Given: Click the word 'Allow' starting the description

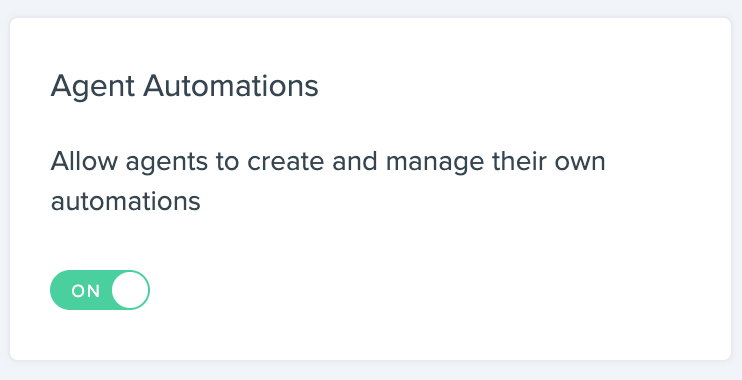Looking at the screenshot, I should pos(84,161).
